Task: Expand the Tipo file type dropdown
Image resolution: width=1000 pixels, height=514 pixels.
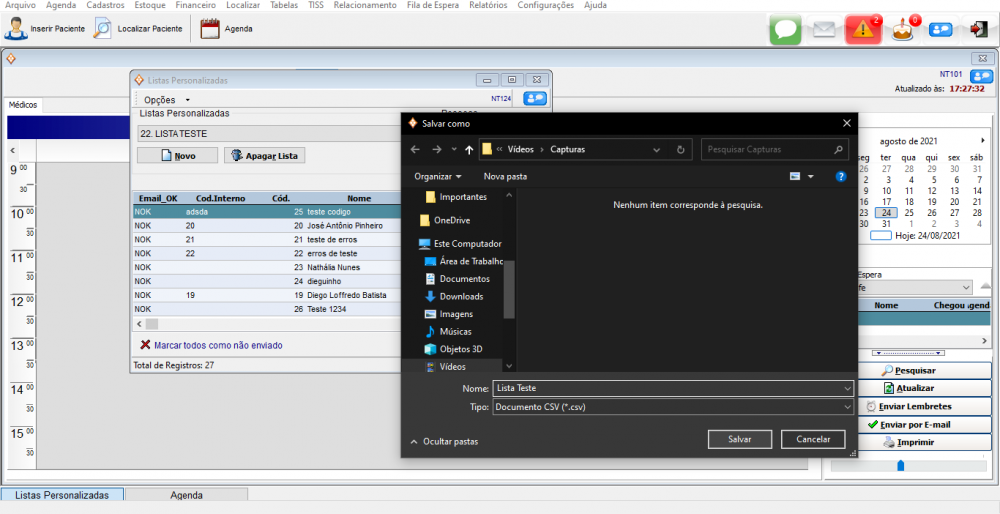Action: tap(847, 408)
